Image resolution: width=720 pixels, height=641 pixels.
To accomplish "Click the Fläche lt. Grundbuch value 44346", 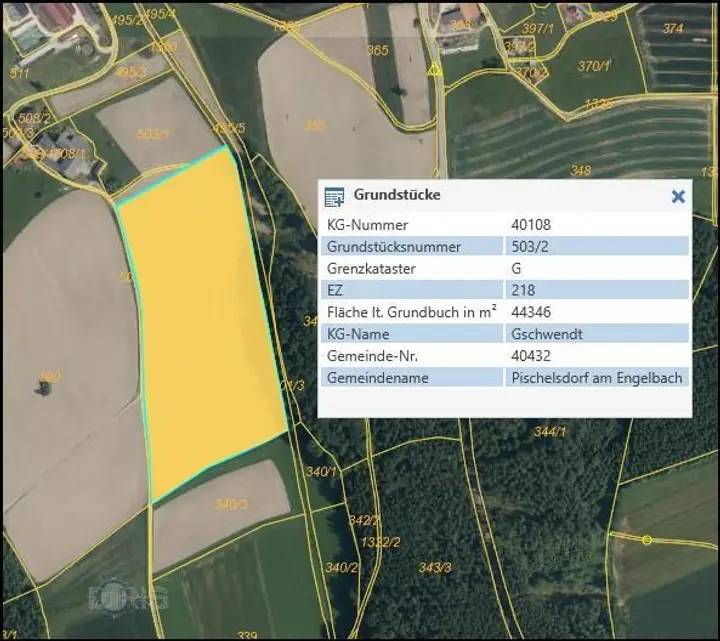I will pos(530,312).
